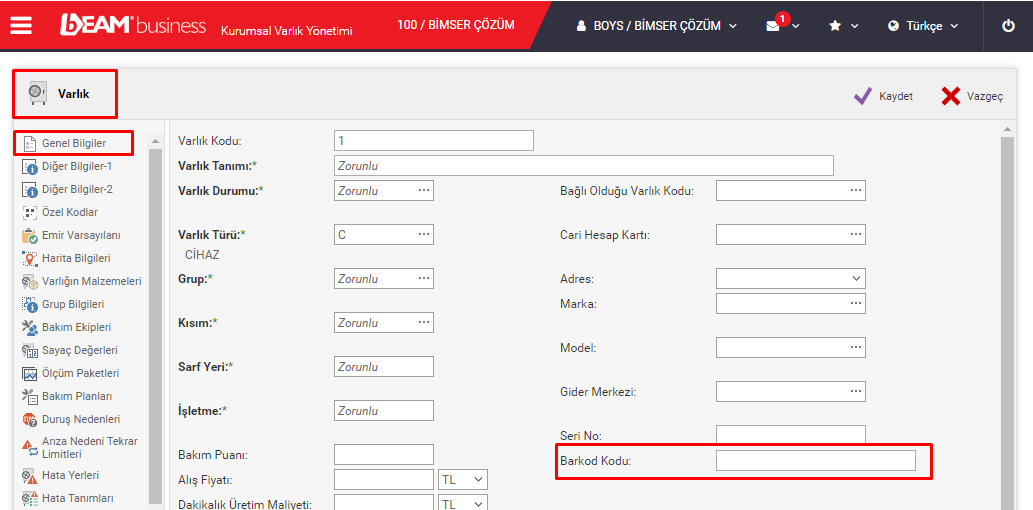Click the Barkod Kodu input field
Viewport: 1033px width, 510px height.
816,461
